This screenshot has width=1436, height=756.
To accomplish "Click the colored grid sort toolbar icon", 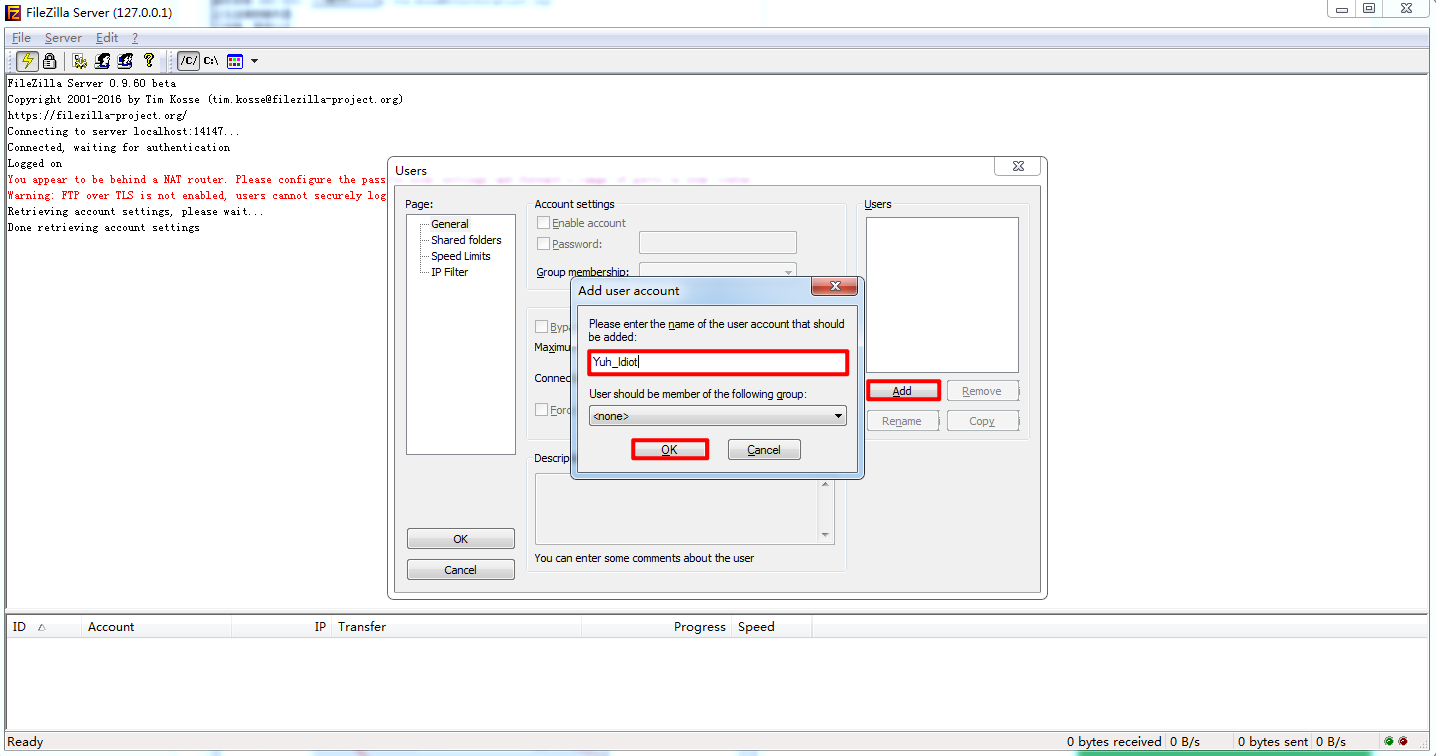I will [235, 61].
